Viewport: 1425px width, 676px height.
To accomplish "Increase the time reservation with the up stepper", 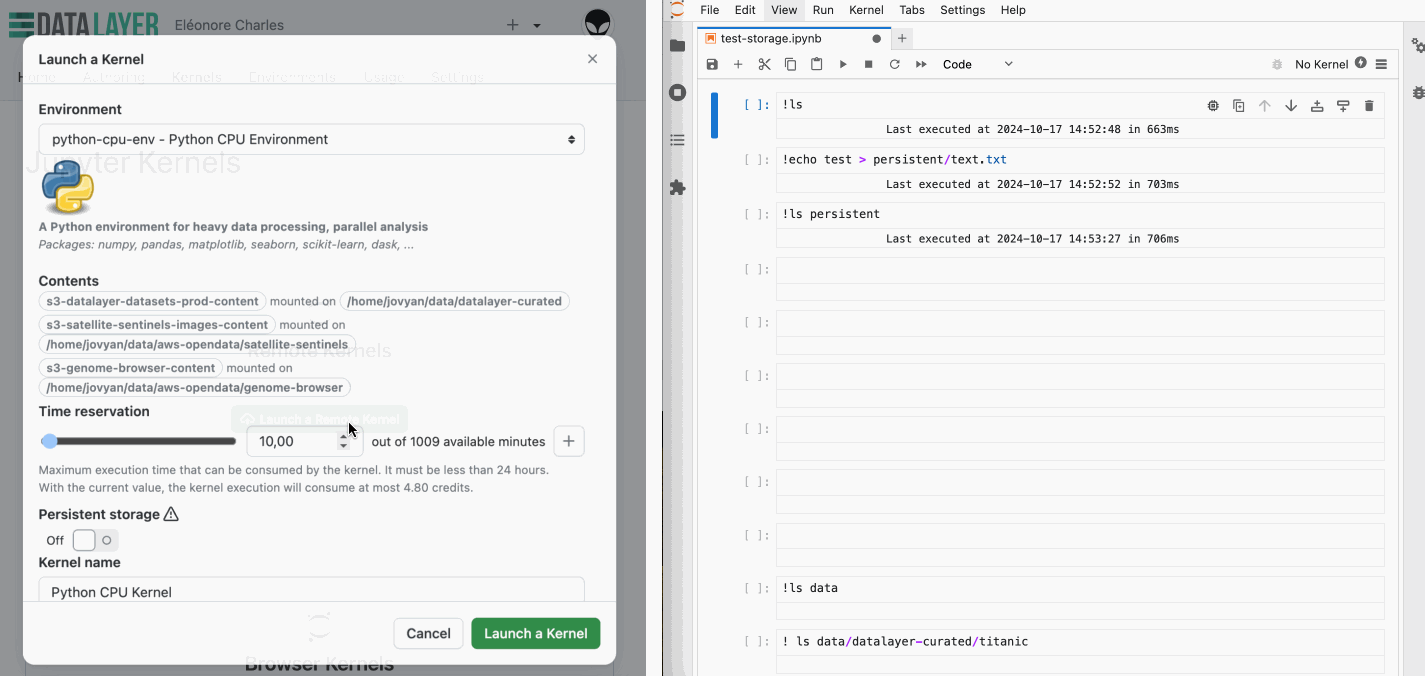I will click(343, 434).
